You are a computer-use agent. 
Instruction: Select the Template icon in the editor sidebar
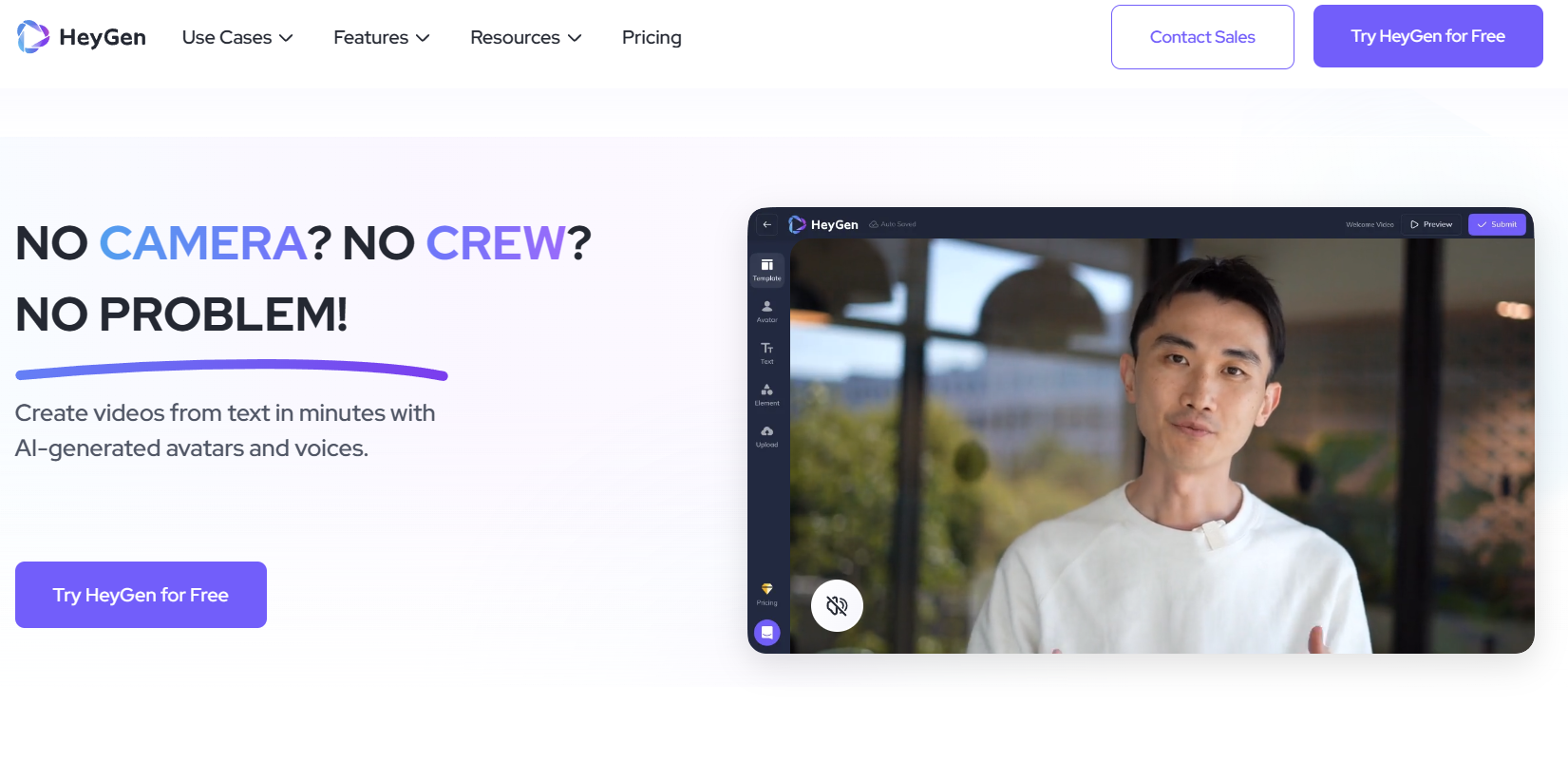tap(767, 270)
